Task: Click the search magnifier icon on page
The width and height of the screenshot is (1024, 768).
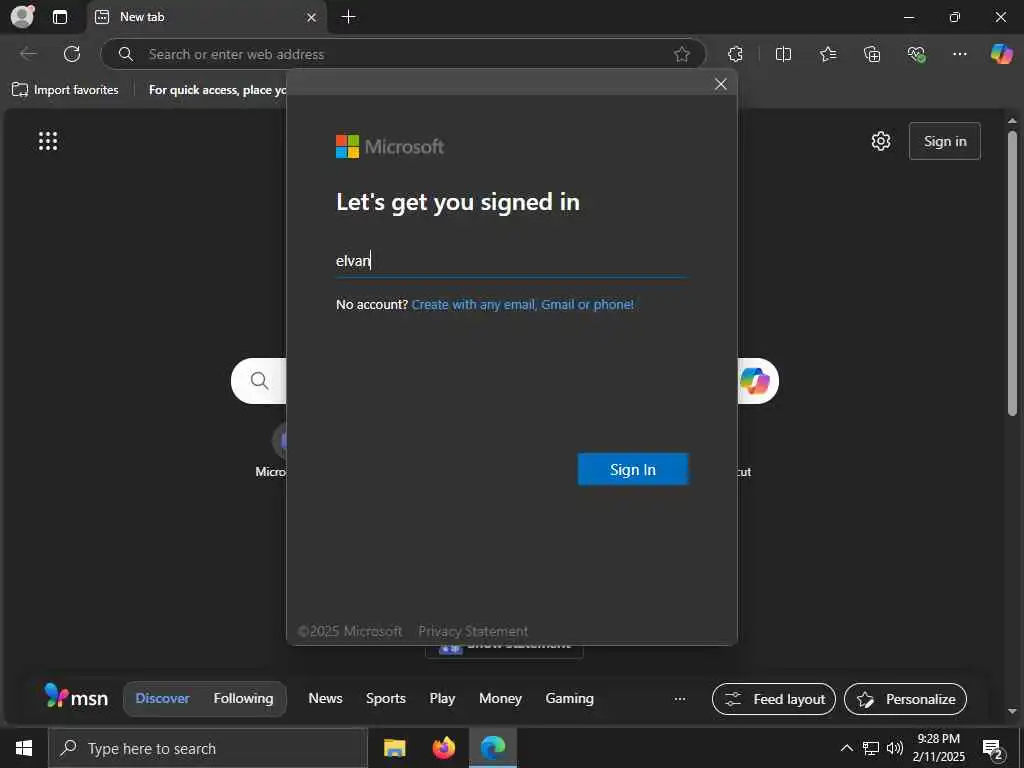Action: point(259,381)
